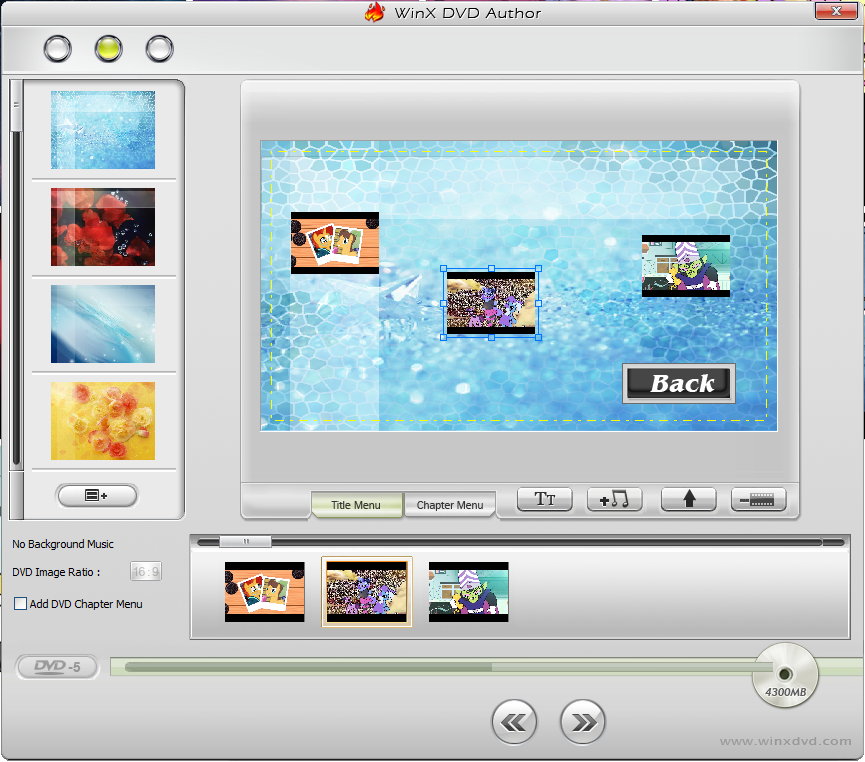Screen dimensions: 865x762
Task: Click the DVD-5 disc type button
Action: pyautogui.click(x=57, y=667)
